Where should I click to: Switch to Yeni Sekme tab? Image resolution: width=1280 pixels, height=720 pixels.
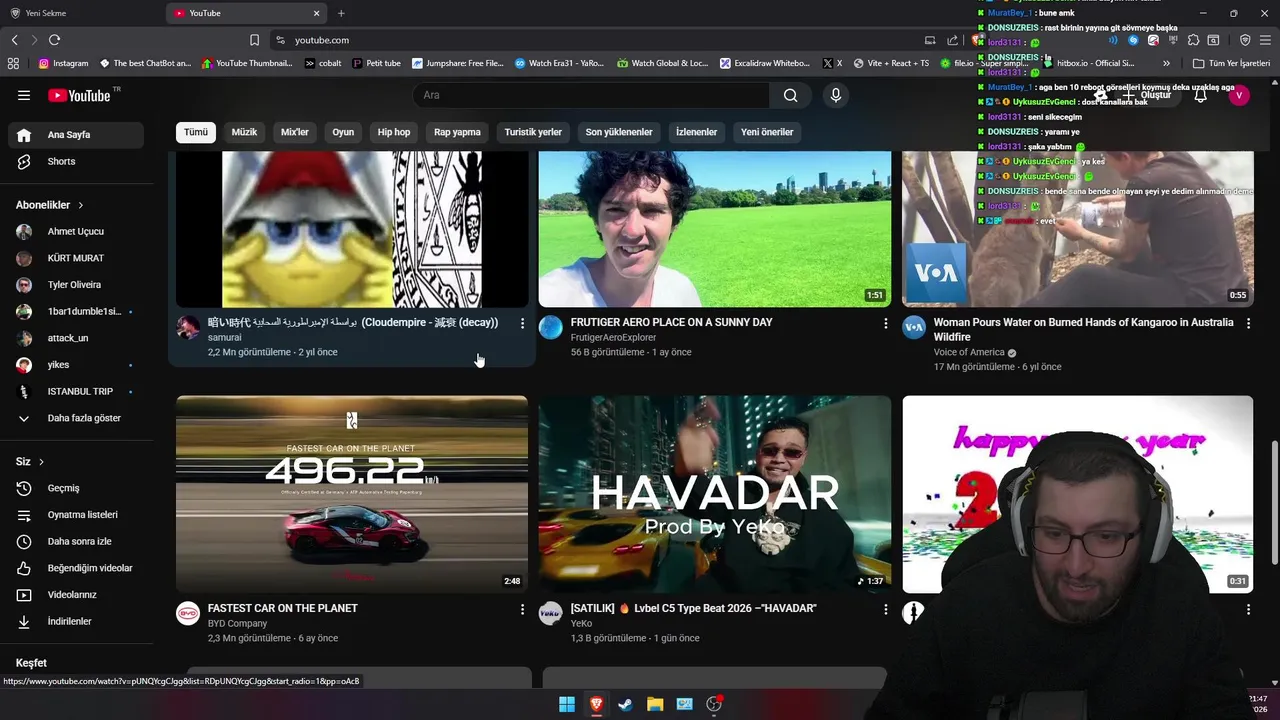[x=82, y=13]
